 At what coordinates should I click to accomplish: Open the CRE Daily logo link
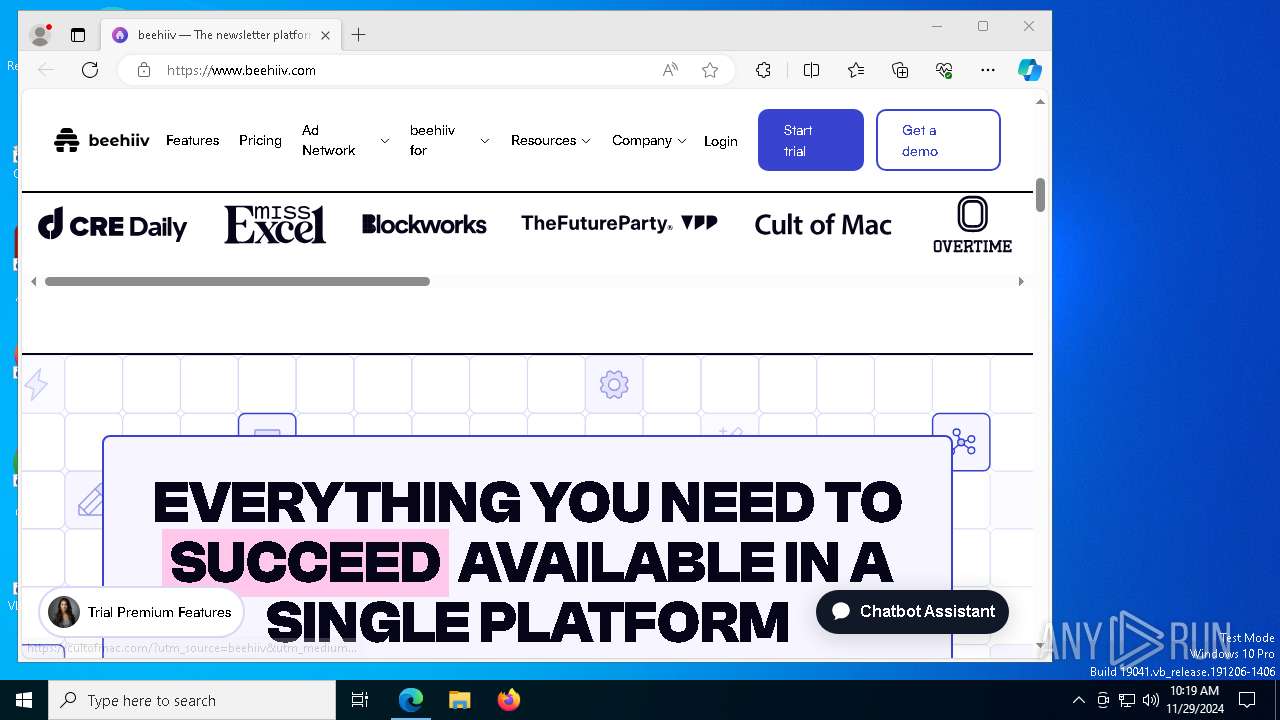[x=113, y=225]
